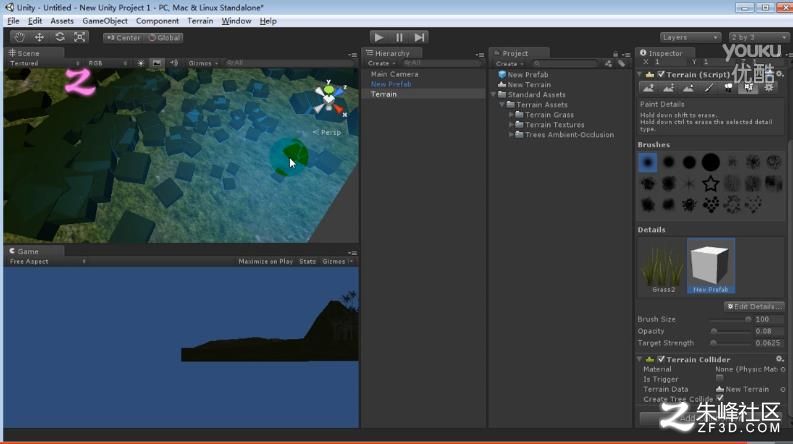
Task: Select New Terrain asset in Project
Action: click(529, 84)
